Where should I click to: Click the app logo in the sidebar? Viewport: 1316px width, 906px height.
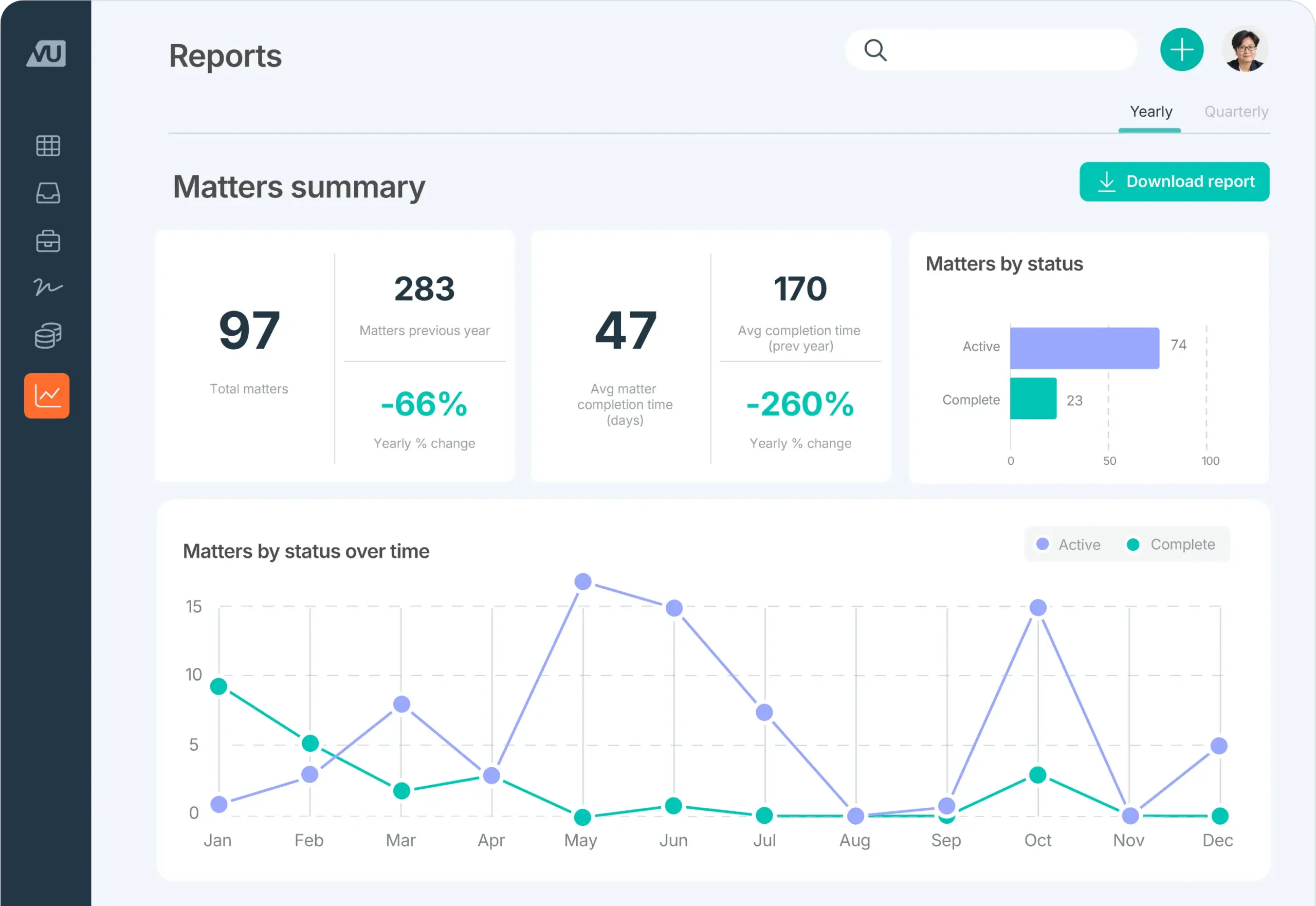coord(47,53)
